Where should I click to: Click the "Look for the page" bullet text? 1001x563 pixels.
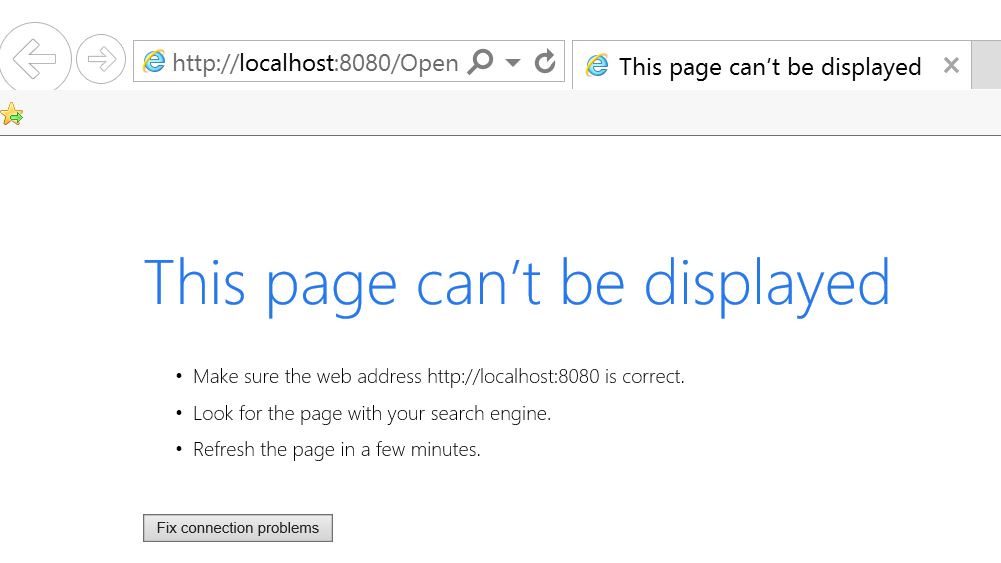(x=371, y=413)
